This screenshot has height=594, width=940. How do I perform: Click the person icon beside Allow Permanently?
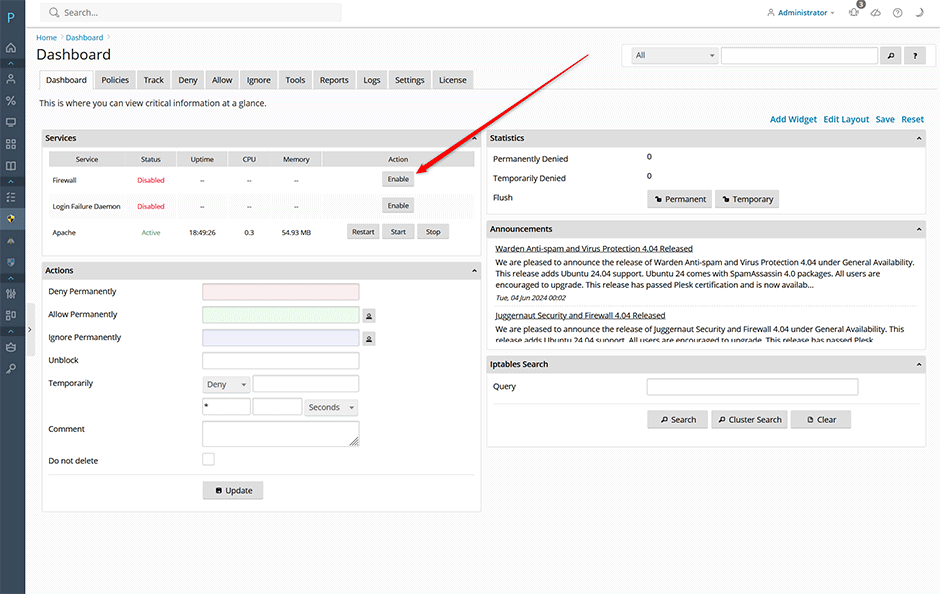click(x=369, y=316)
